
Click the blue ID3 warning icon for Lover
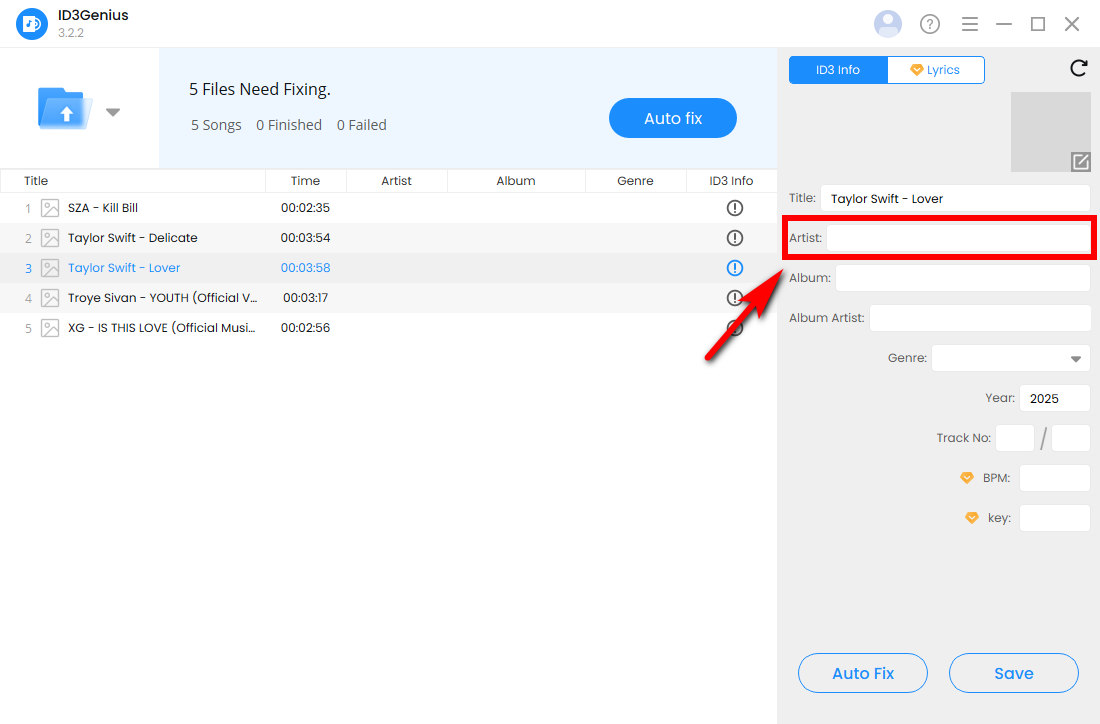pyautogui.click(x=735, y=268)
